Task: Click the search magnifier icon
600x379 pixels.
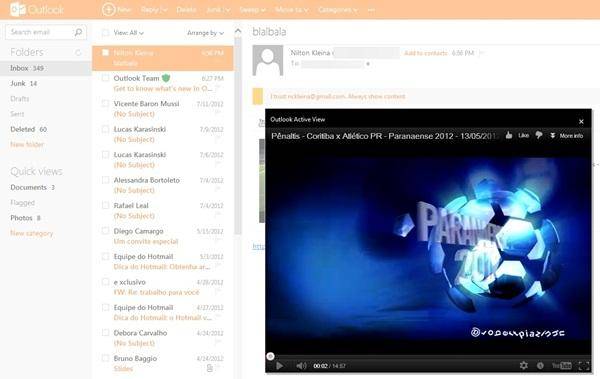Action: pyautogui.click(x=78, y=32)
